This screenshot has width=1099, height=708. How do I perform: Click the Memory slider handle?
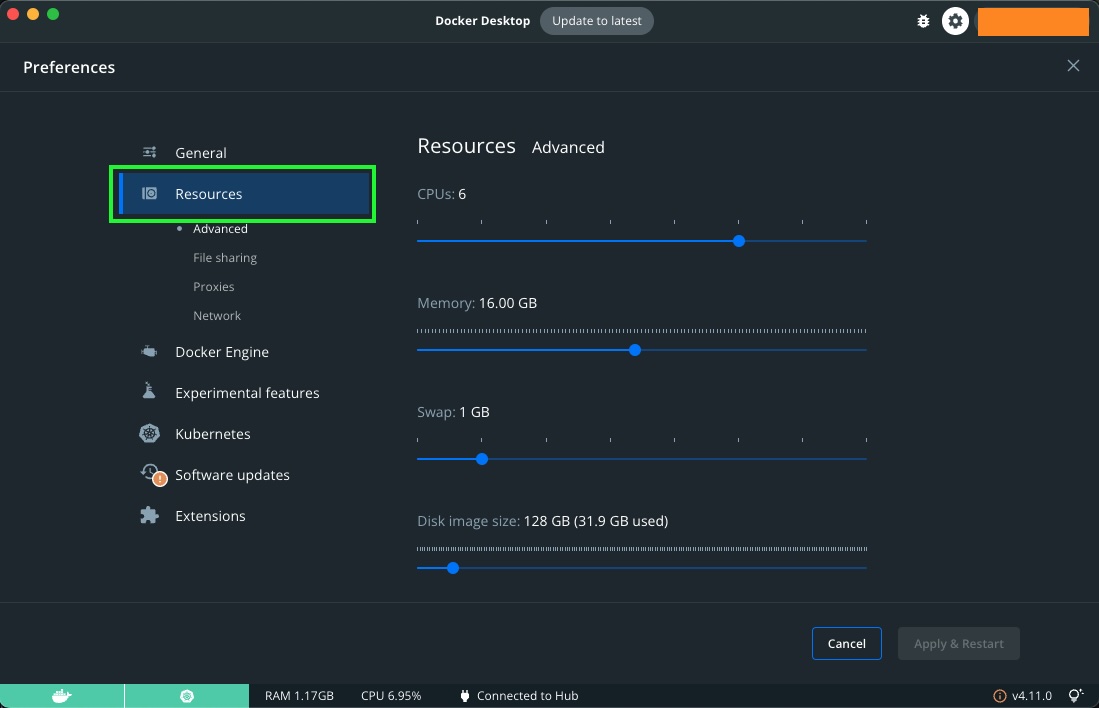coord(635,350)
